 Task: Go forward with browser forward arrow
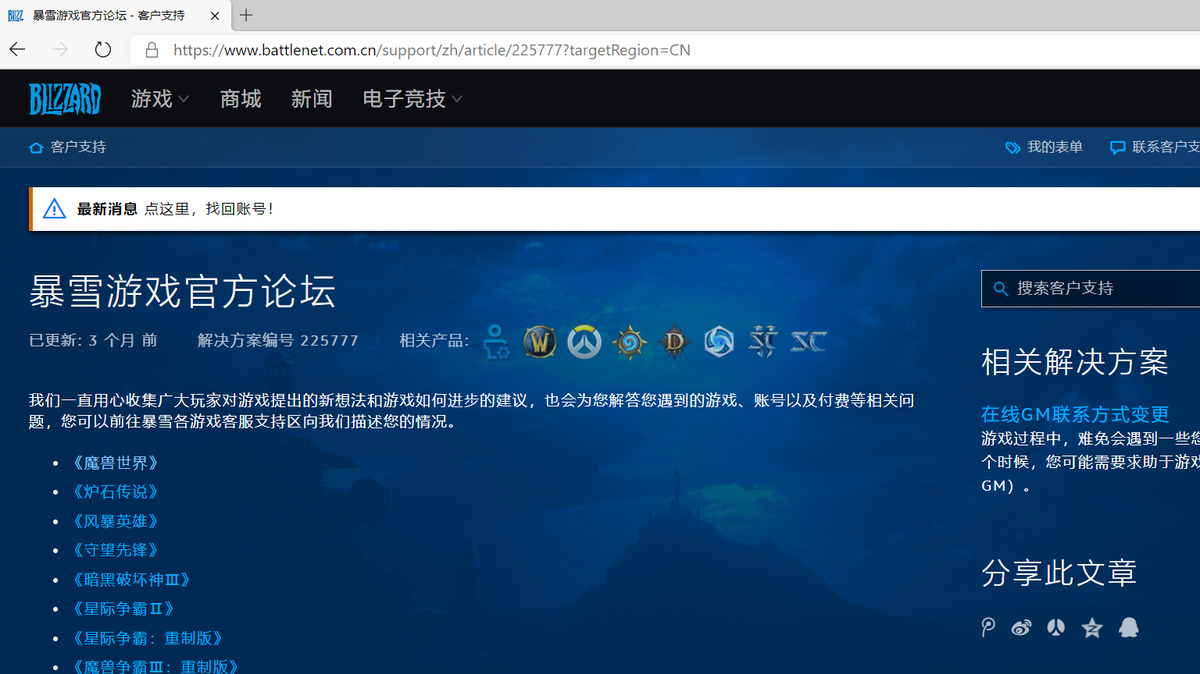pyautogui.click(x=60, y=50)
